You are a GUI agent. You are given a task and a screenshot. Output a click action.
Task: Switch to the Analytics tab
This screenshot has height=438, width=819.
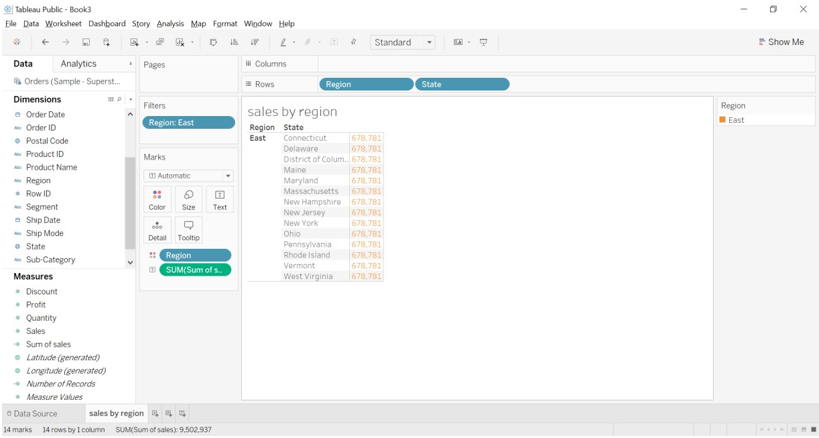click(78, 64)
